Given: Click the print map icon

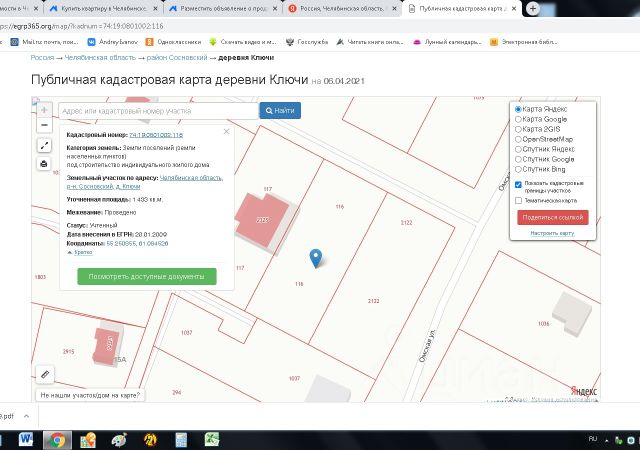Looking at the screenshot, I should pyautogui.click(x=44, y=163).
